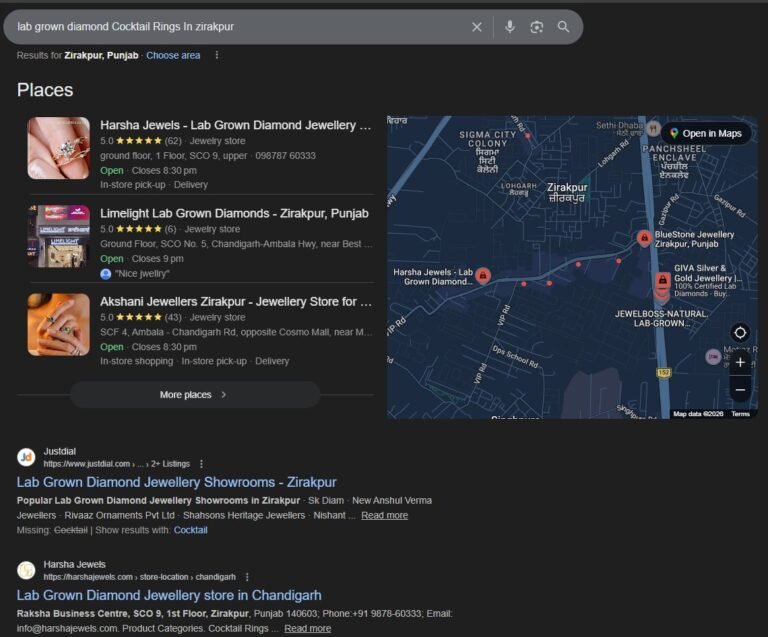
Task: Click the Harsha Jewels phone number 098787 60333
Action: click(286, 156)
